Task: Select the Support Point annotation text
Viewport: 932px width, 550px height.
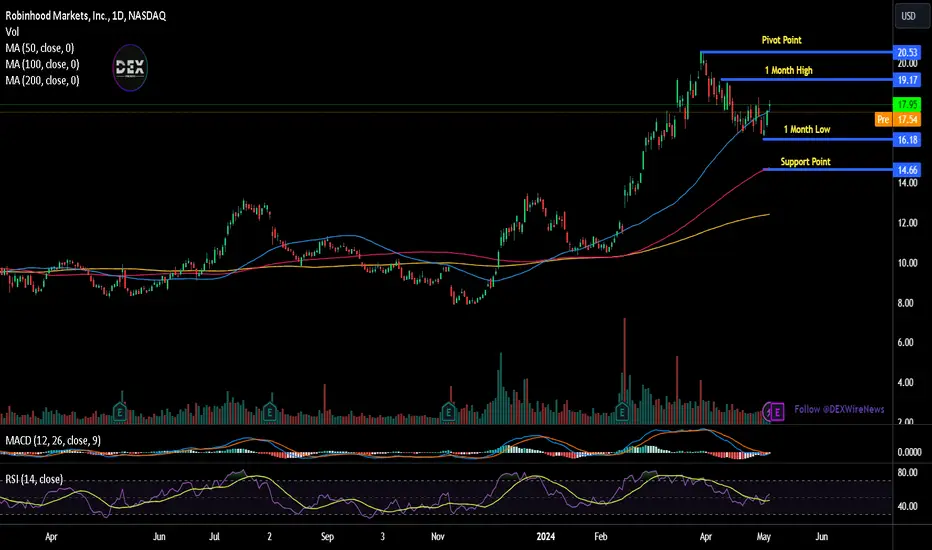Action: pos(805,162)
